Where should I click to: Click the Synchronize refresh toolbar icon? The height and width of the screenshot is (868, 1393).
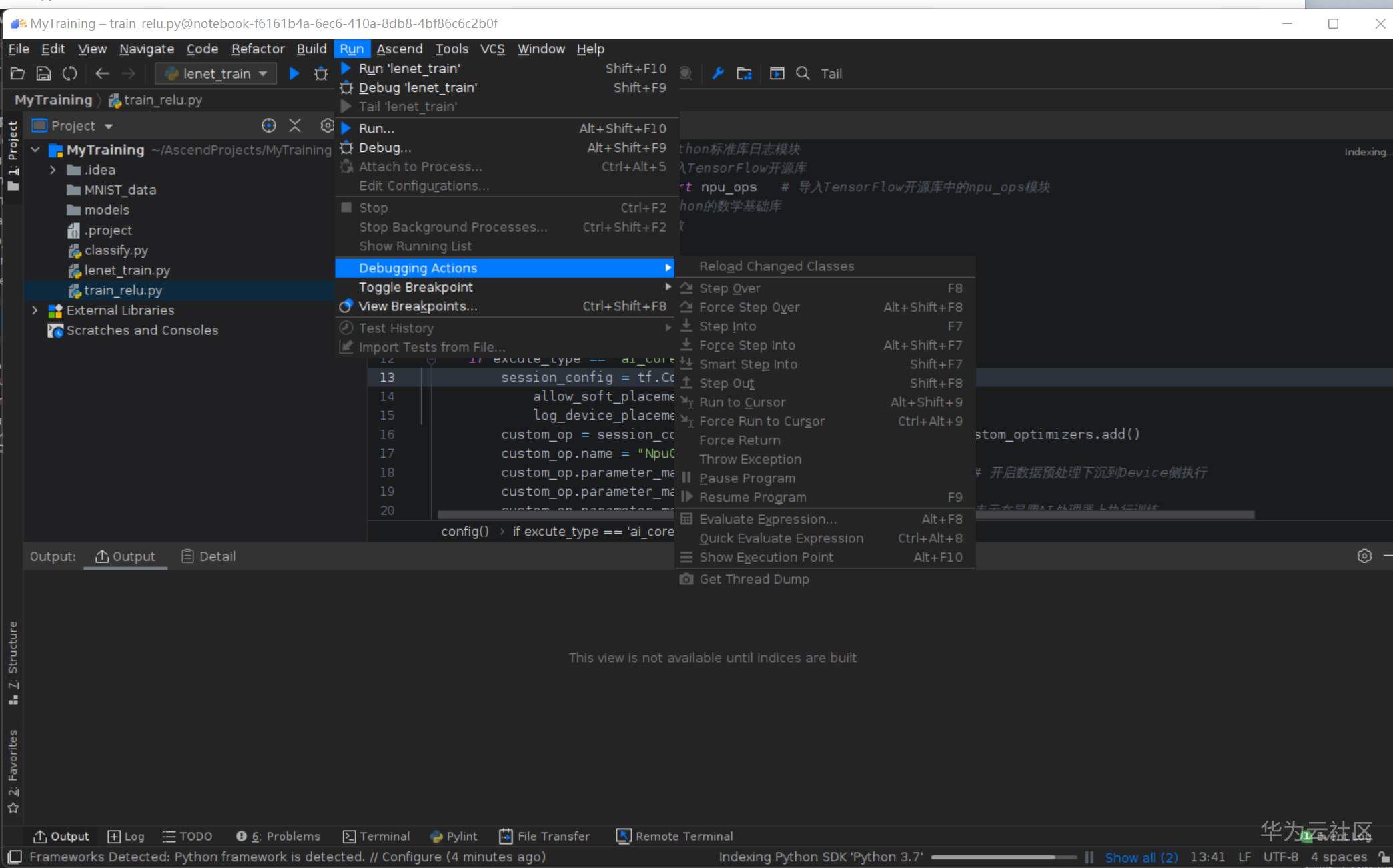69,73
